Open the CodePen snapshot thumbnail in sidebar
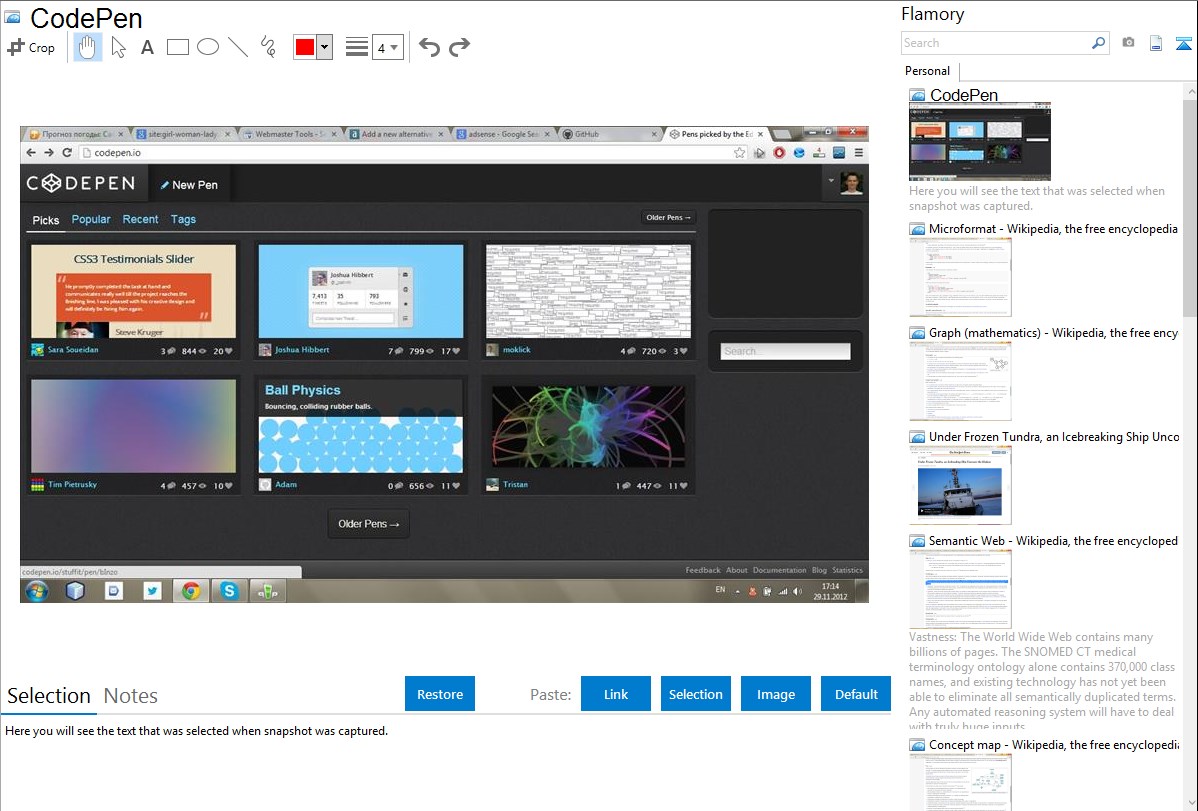Viewport: 1198px width, 811px height. (x=979, y=141)
